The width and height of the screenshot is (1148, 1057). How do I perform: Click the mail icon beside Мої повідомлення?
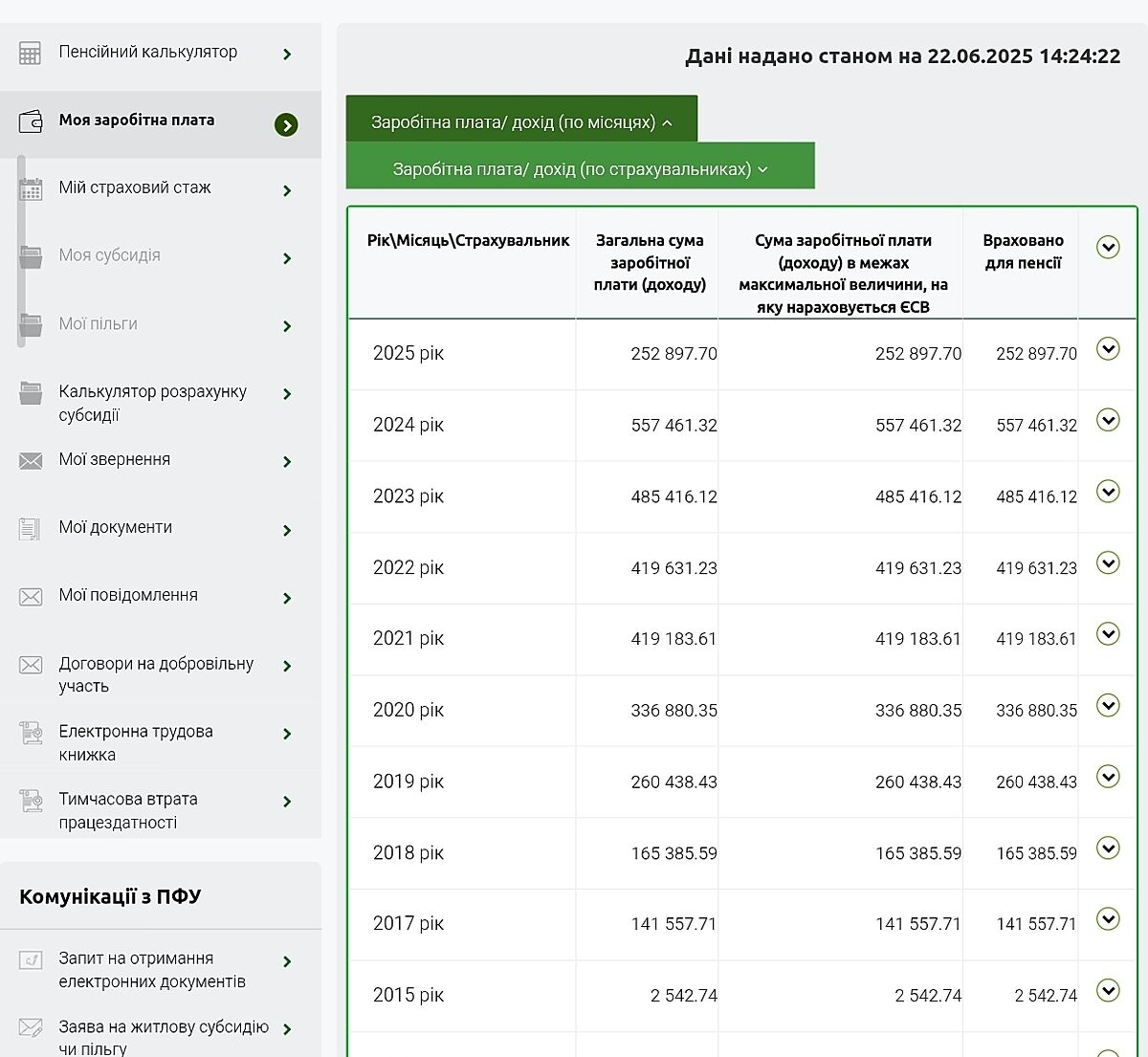click(31, 597)
